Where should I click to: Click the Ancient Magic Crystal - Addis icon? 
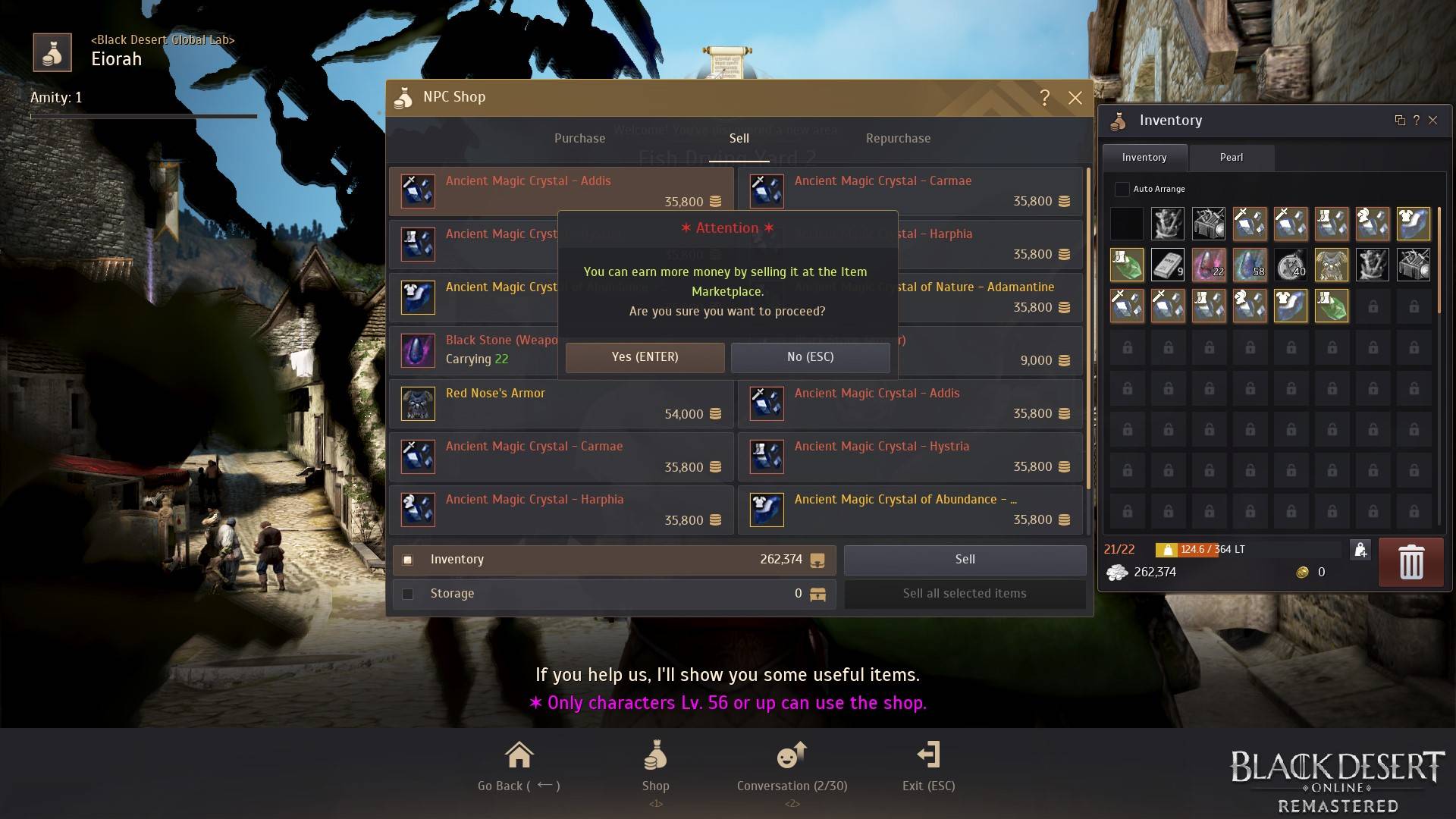[418, 190]
